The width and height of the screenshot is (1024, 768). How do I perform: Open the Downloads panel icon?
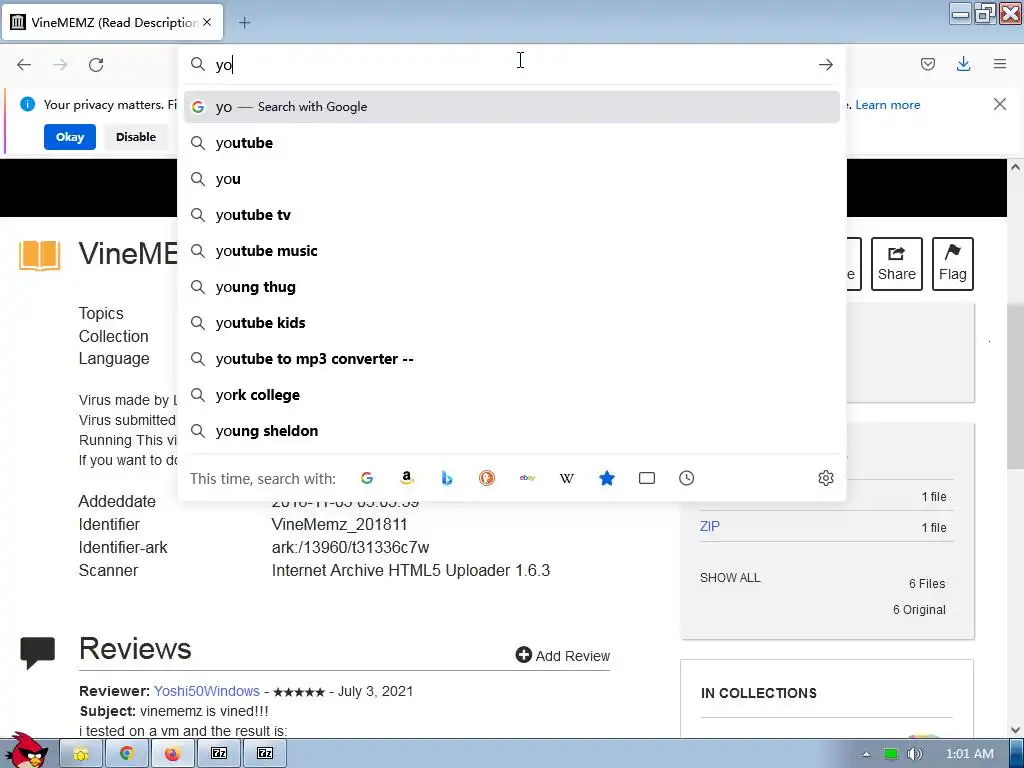[963, 64]
